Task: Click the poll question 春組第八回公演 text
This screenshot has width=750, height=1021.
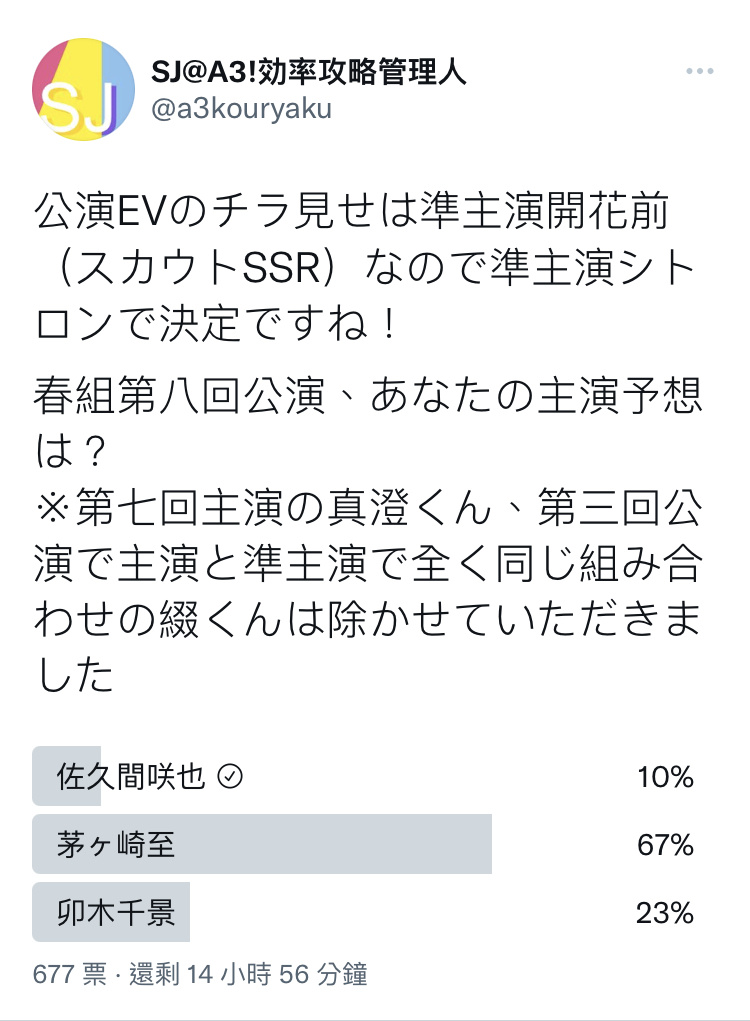Action: coord(368,423)
